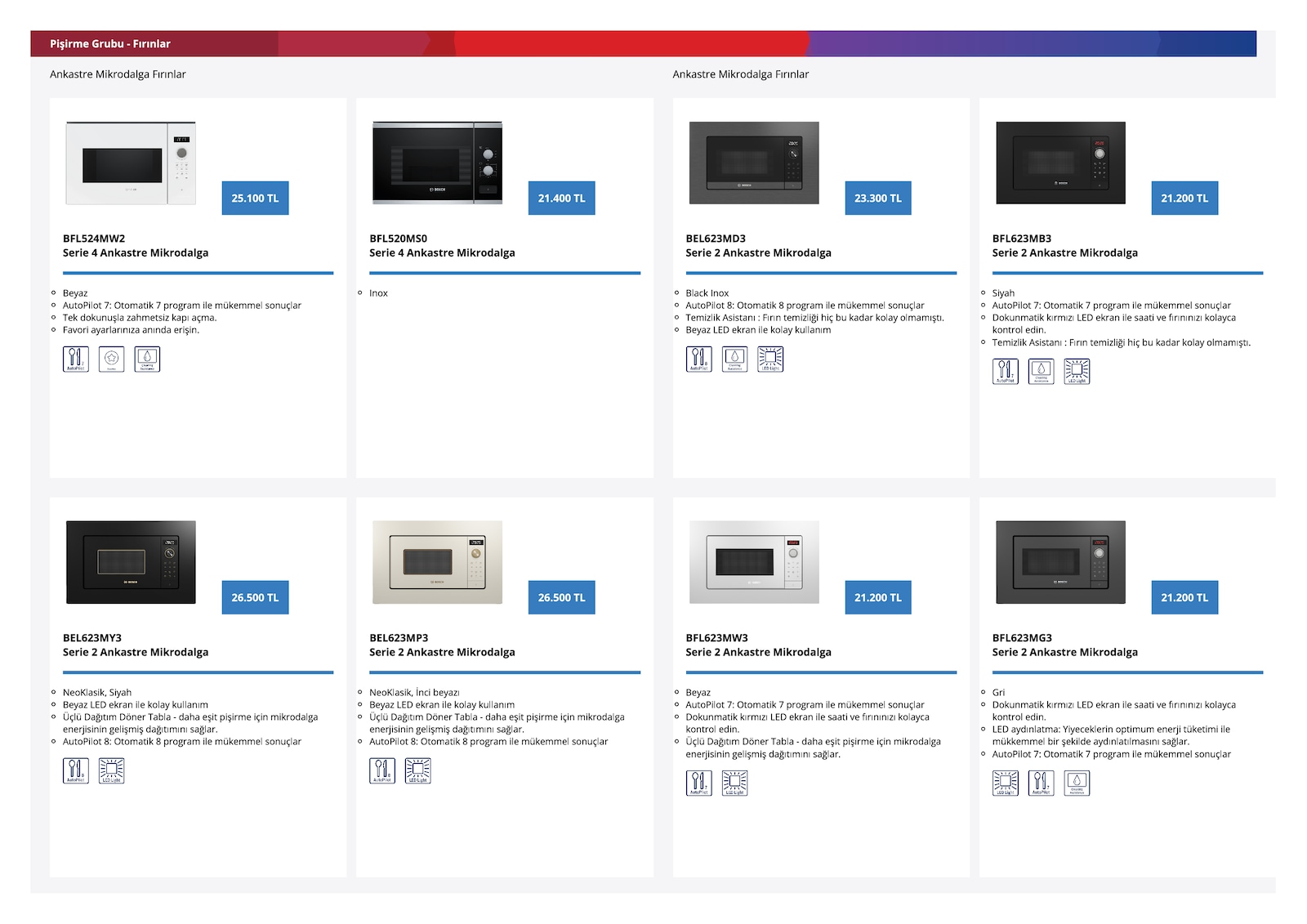Select the model name 'BEL623MP3'

[399, 638]
